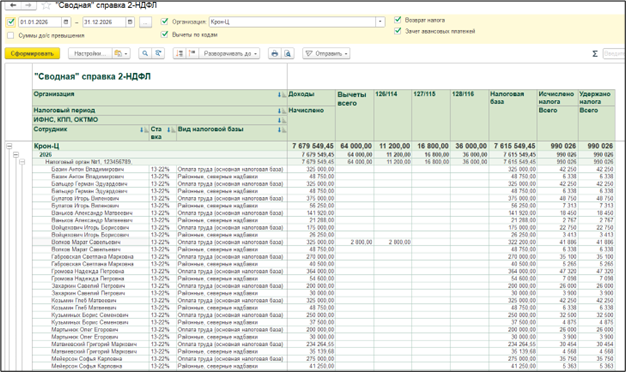The height and width of the screenshot is (372, 626).
Task: Collapse the Крон-Ц group row
Action: pyautogui.click(x=9, y=146)
